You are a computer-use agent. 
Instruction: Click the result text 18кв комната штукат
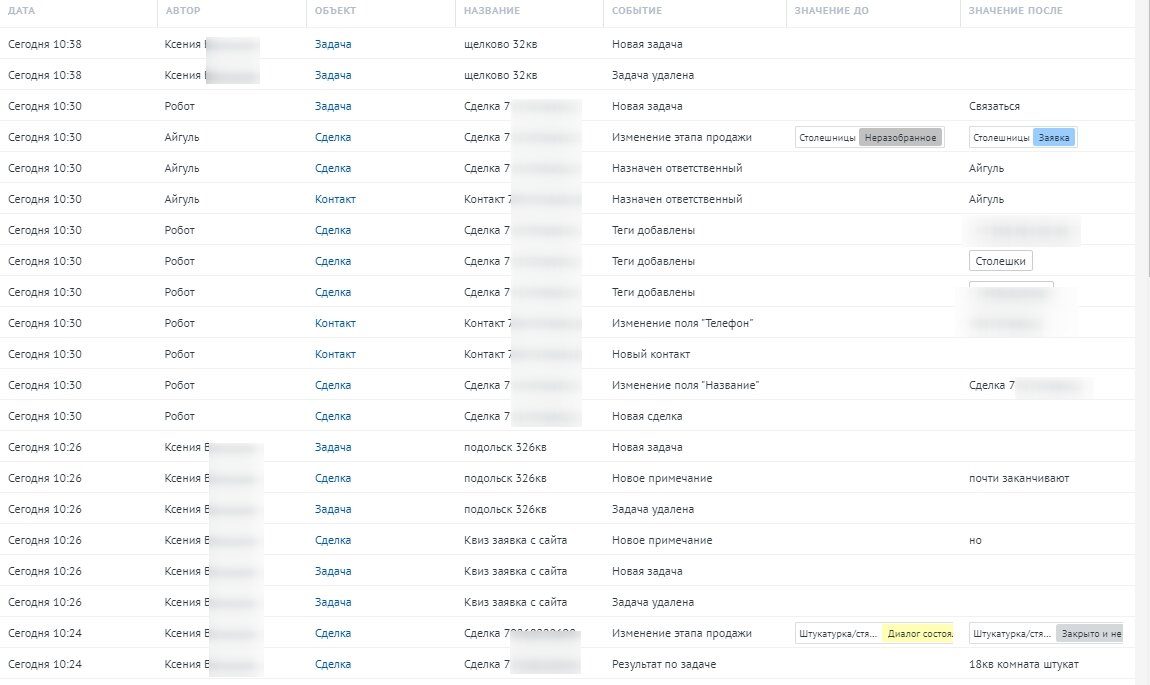(x=1023, y=664)
